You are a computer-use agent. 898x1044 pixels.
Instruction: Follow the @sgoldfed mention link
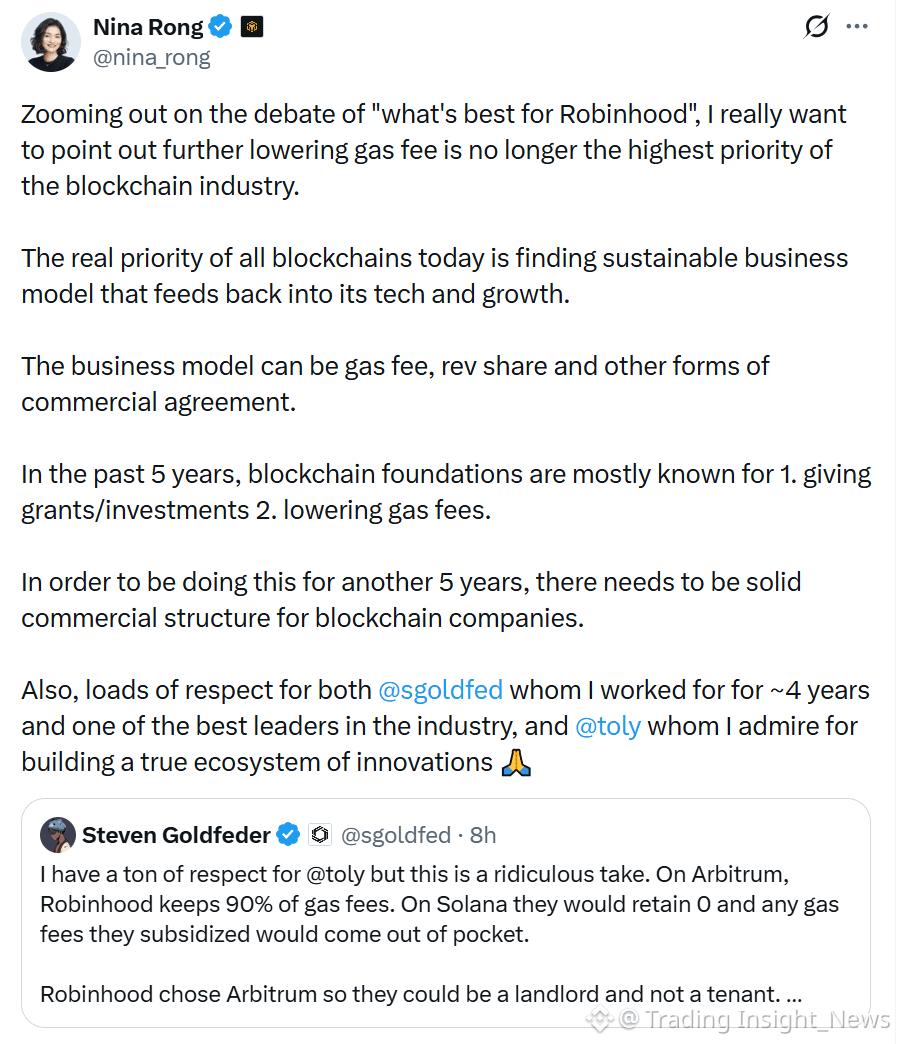[440, 690]
